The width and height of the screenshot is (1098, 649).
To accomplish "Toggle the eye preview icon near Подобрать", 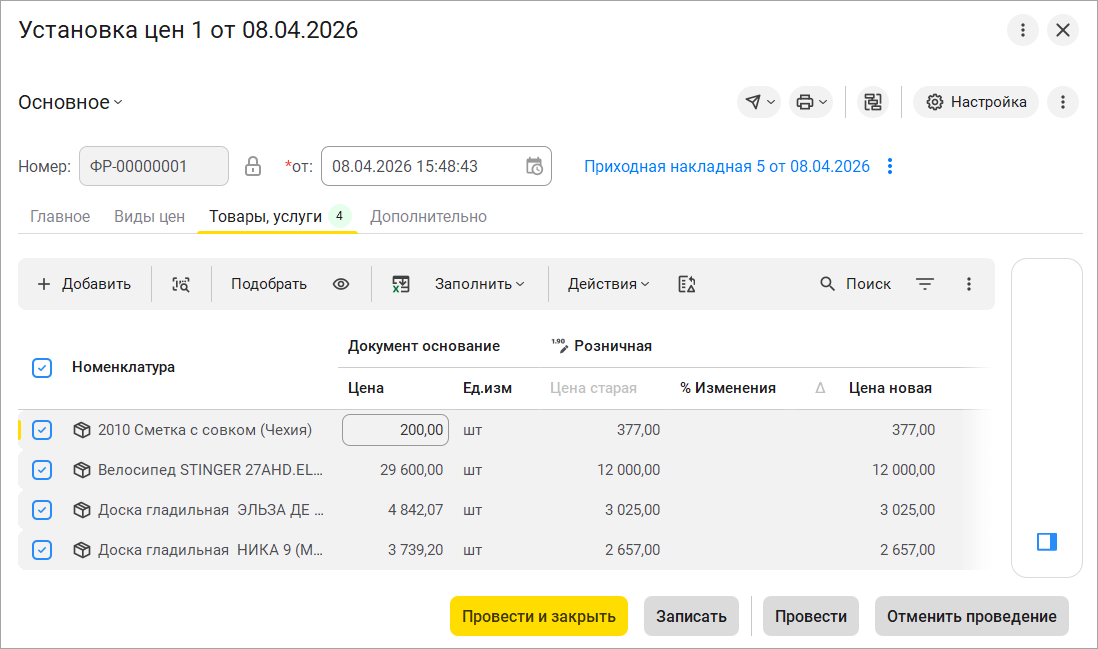I will pos(341,284).
